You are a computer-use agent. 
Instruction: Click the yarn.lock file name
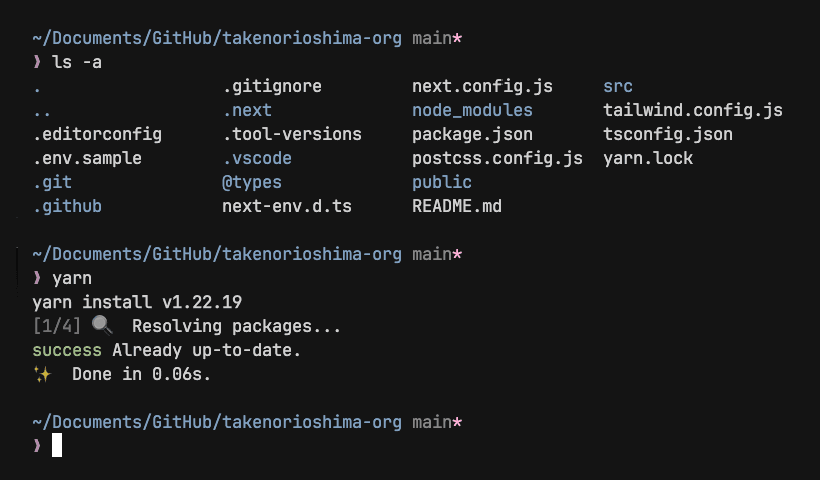(x=648, y=158)
